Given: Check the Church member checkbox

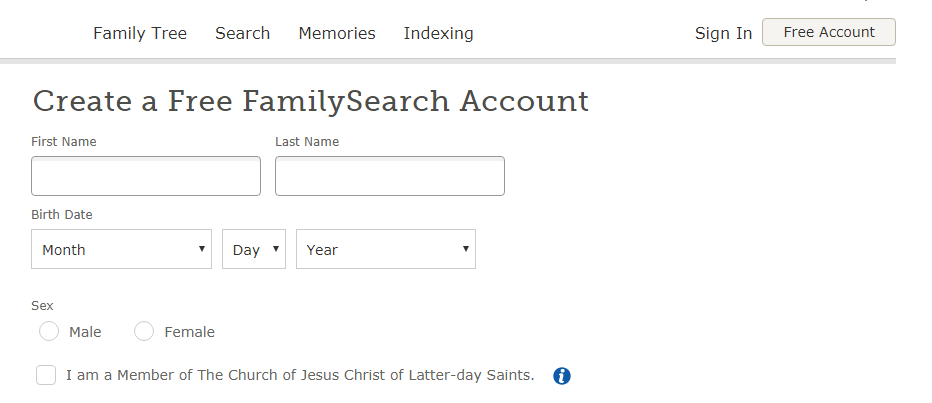Looking at the screenshot, I should tap(46, 375).
